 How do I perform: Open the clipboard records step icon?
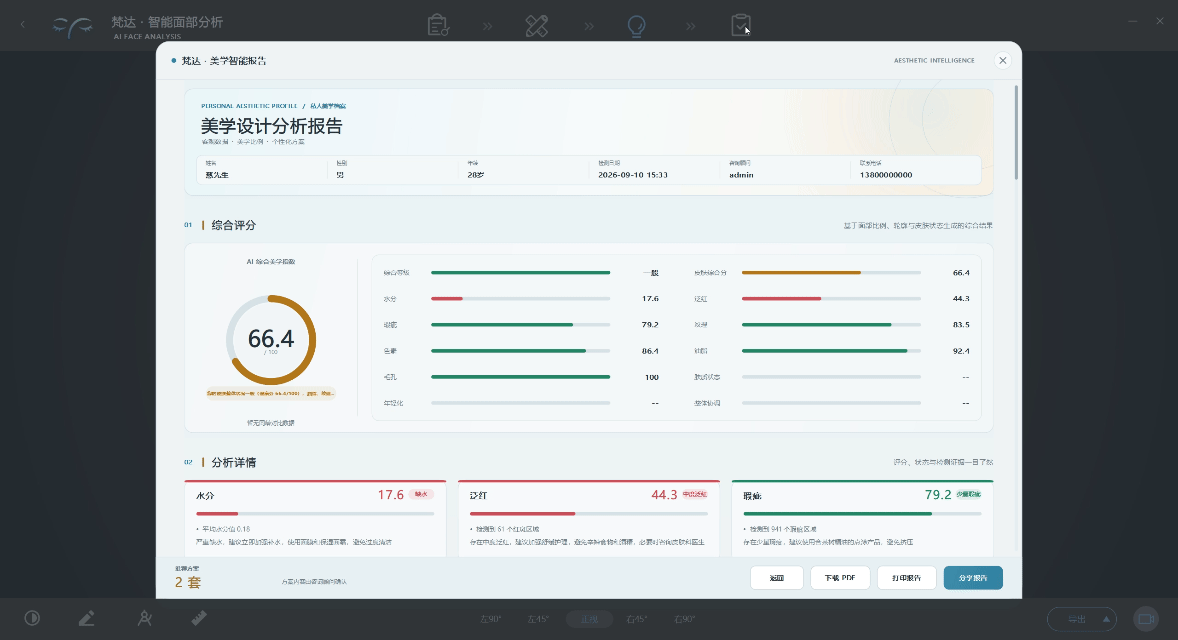(438, 26)
